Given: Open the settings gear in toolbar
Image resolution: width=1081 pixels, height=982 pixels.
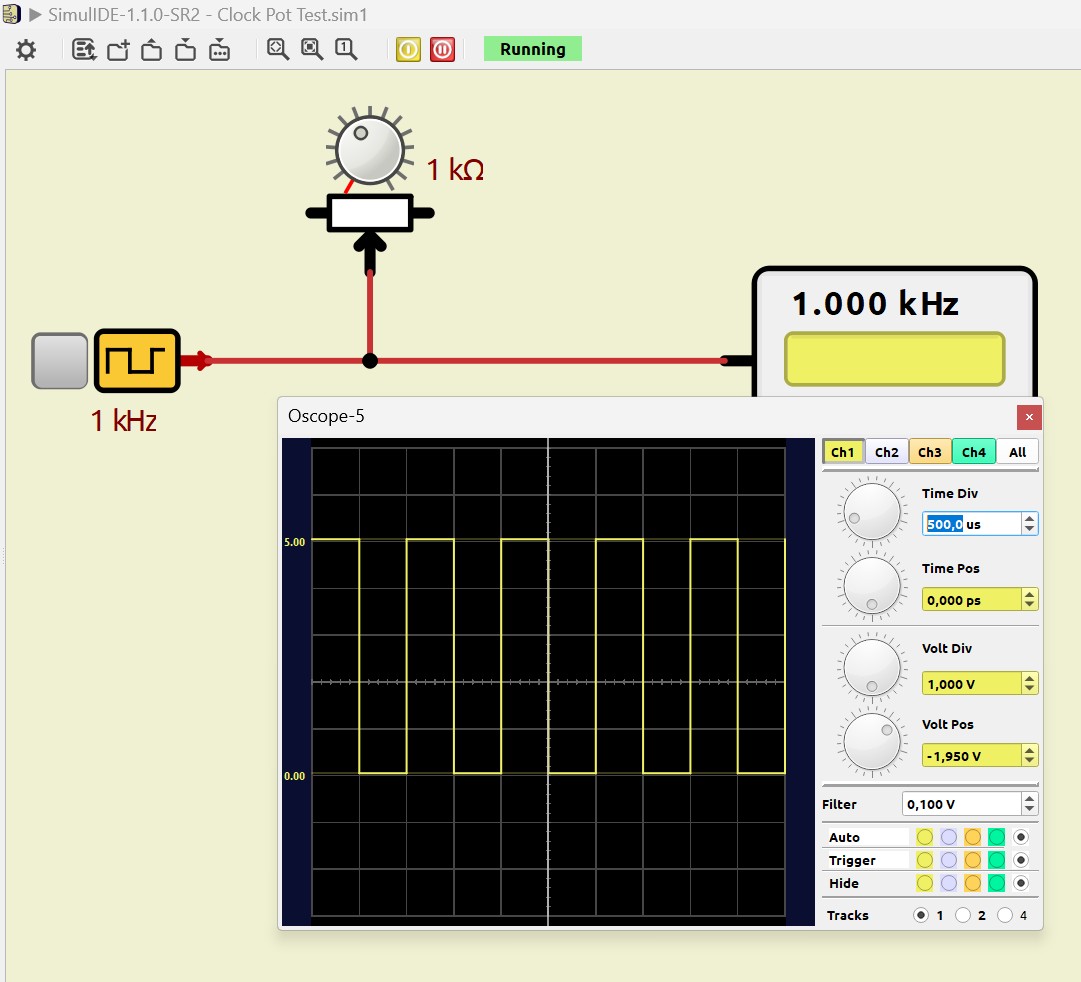Looking at the screenshot, I should pos(26,50).
